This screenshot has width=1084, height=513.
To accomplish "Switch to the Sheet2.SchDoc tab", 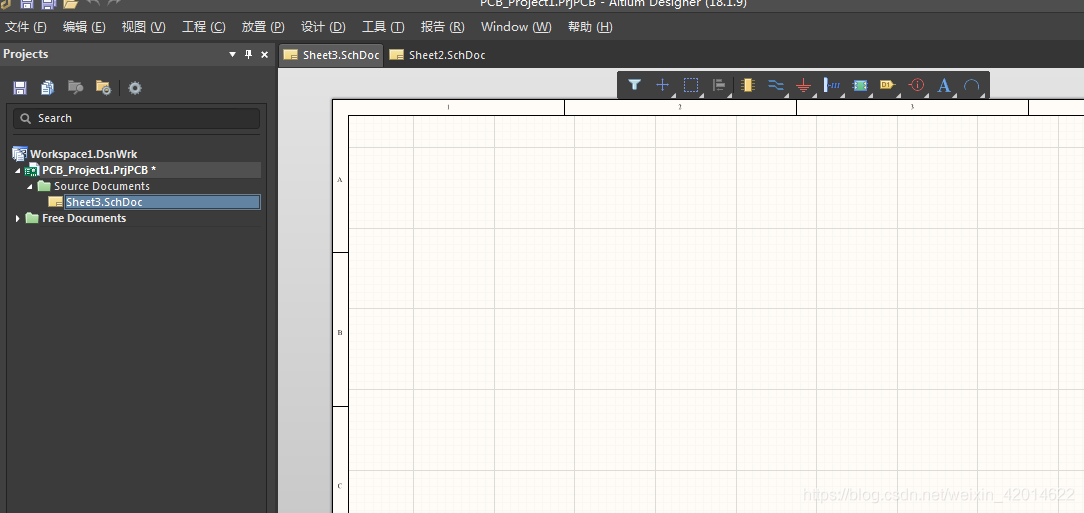I will (446, 55).
